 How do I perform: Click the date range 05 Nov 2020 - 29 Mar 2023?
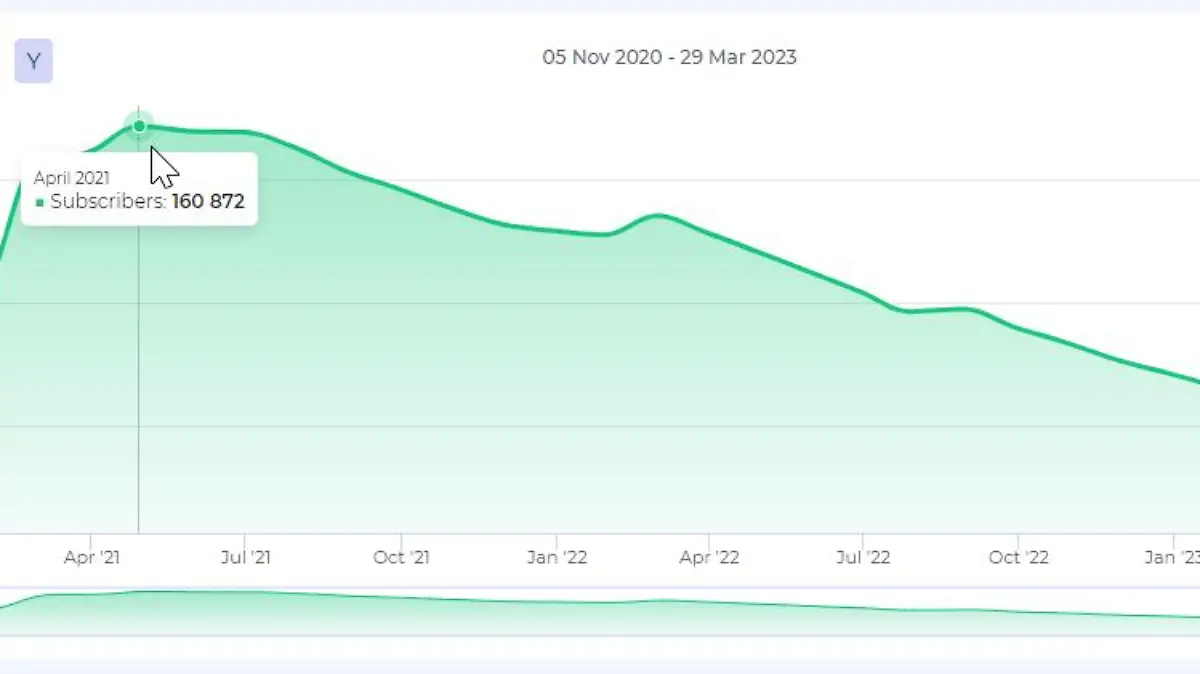[669, 57]
